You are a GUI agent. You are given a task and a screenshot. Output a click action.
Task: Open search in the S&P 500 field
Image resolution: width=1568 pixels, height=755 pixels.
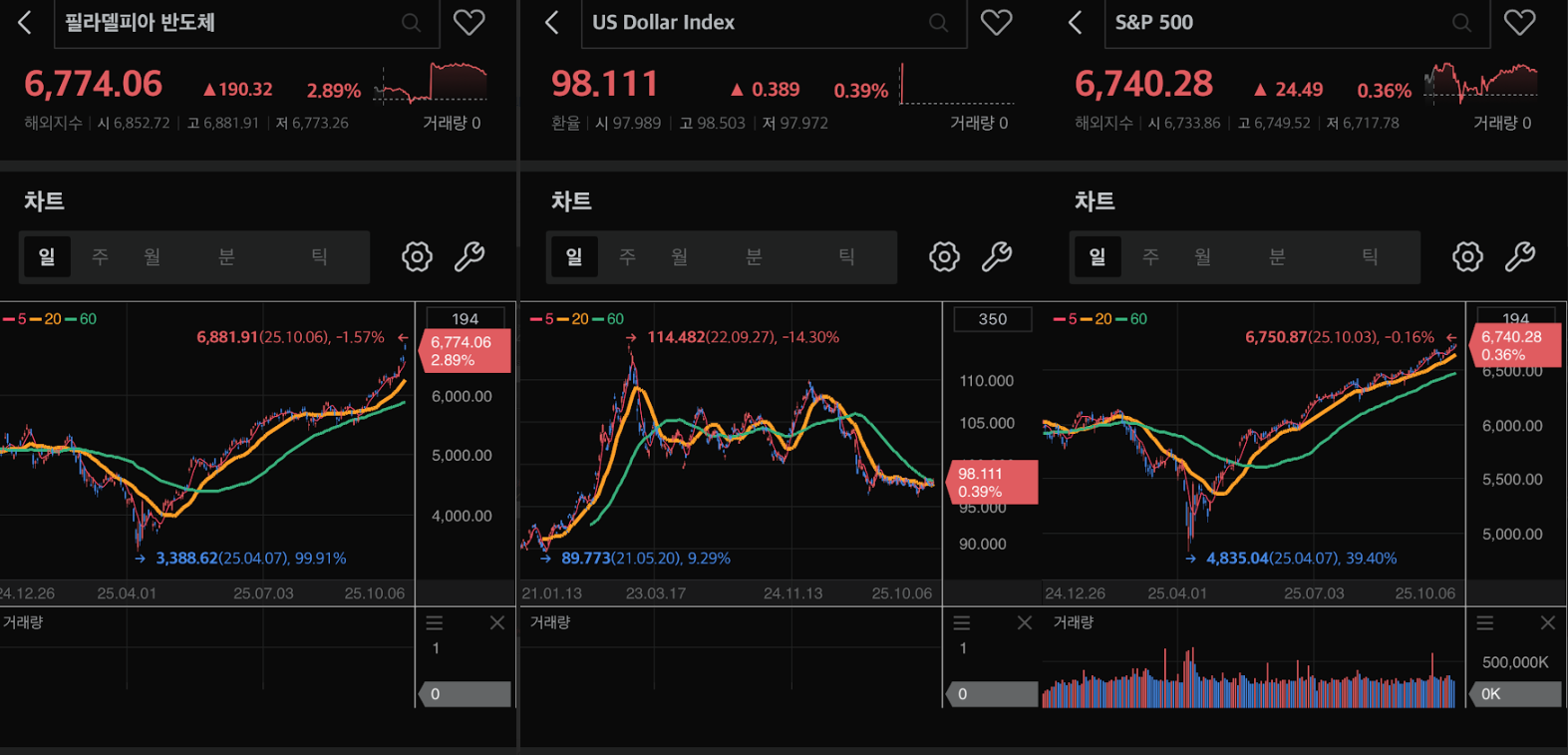1461,22
